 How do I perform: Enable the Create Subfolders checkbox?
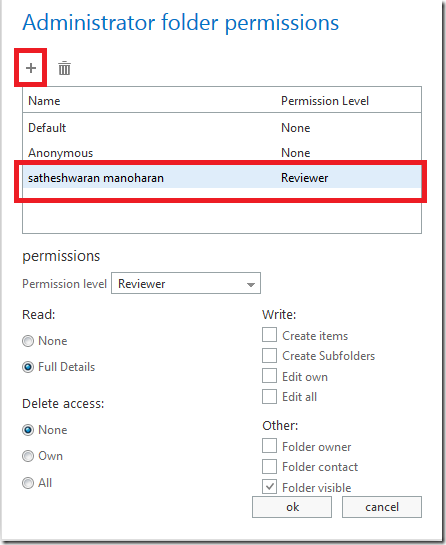pos(269,356)
